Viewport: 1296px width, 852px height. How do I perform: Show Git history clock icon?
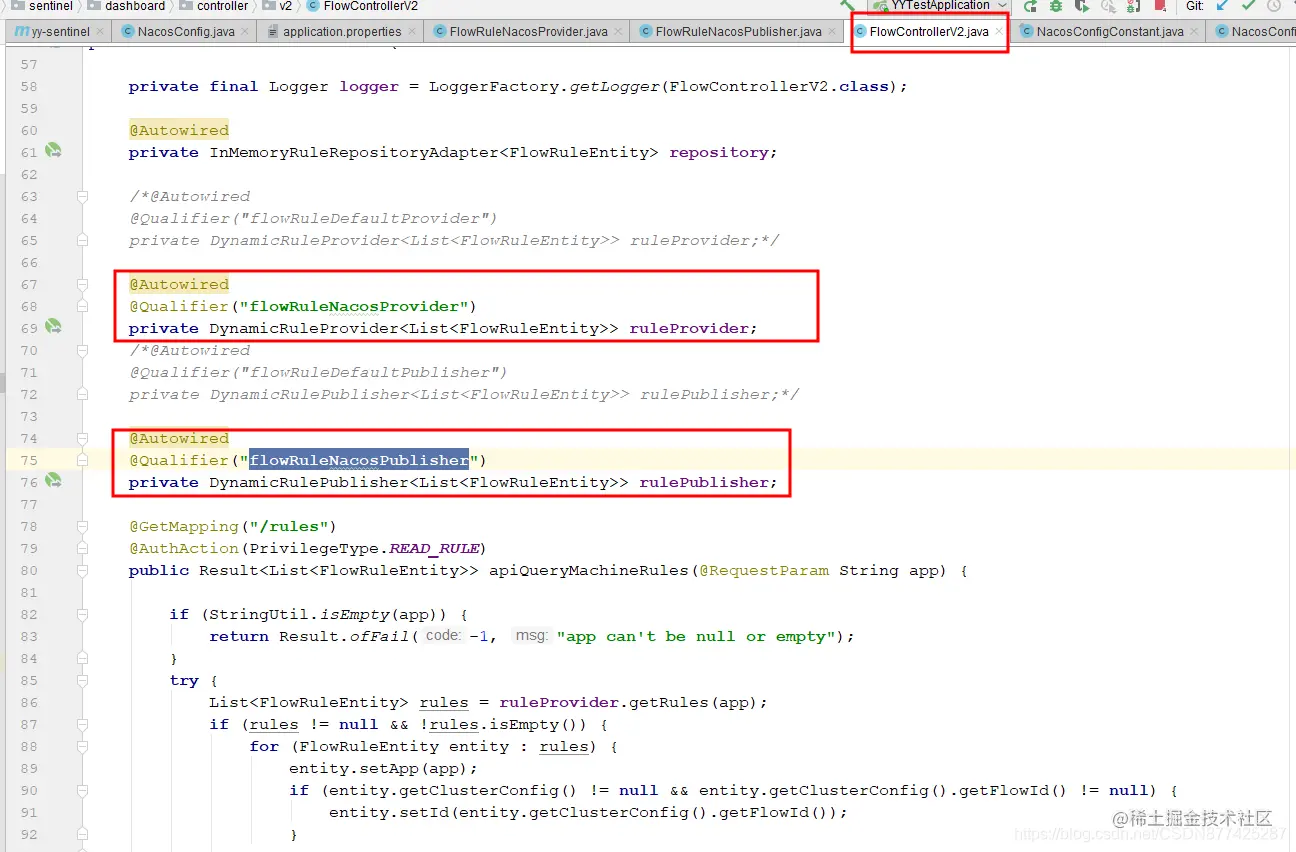[1274, 6]
